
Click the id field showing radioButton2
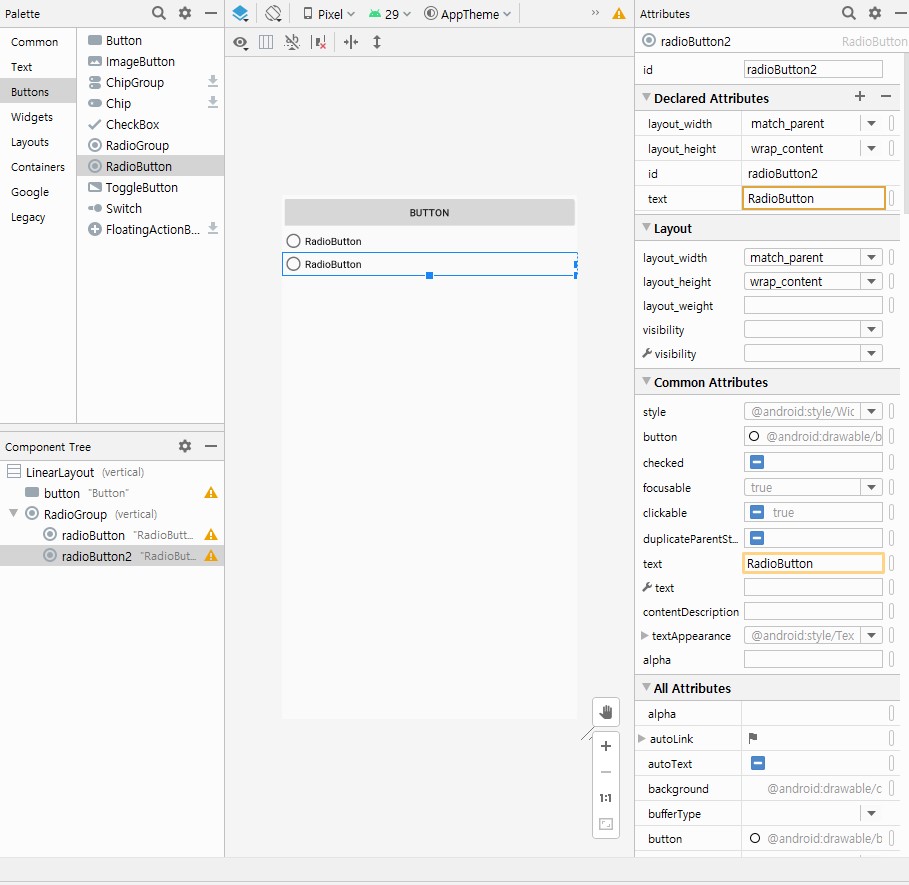(813, 70)
